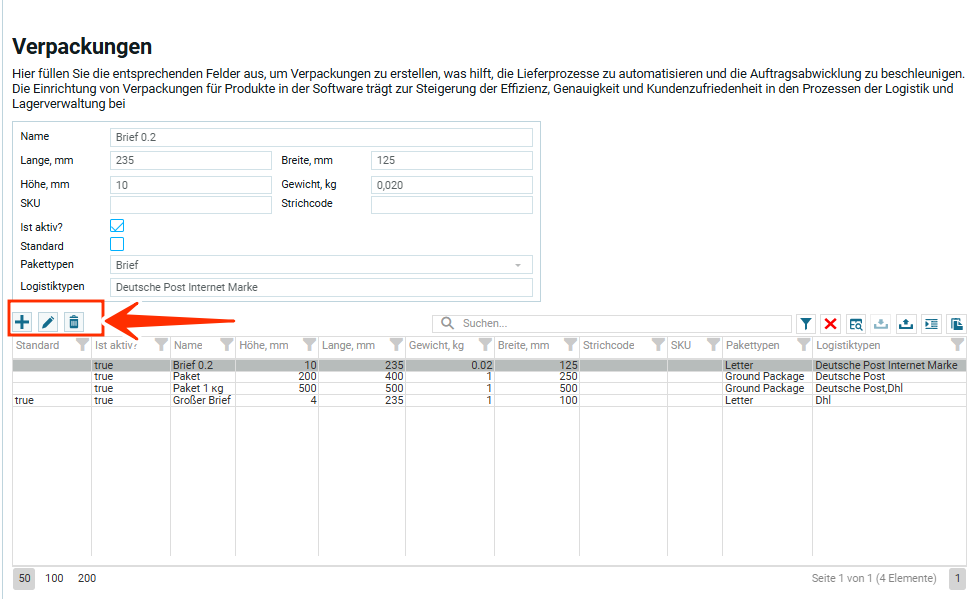
Task: Click the upload tray icon
Action: 906,324
